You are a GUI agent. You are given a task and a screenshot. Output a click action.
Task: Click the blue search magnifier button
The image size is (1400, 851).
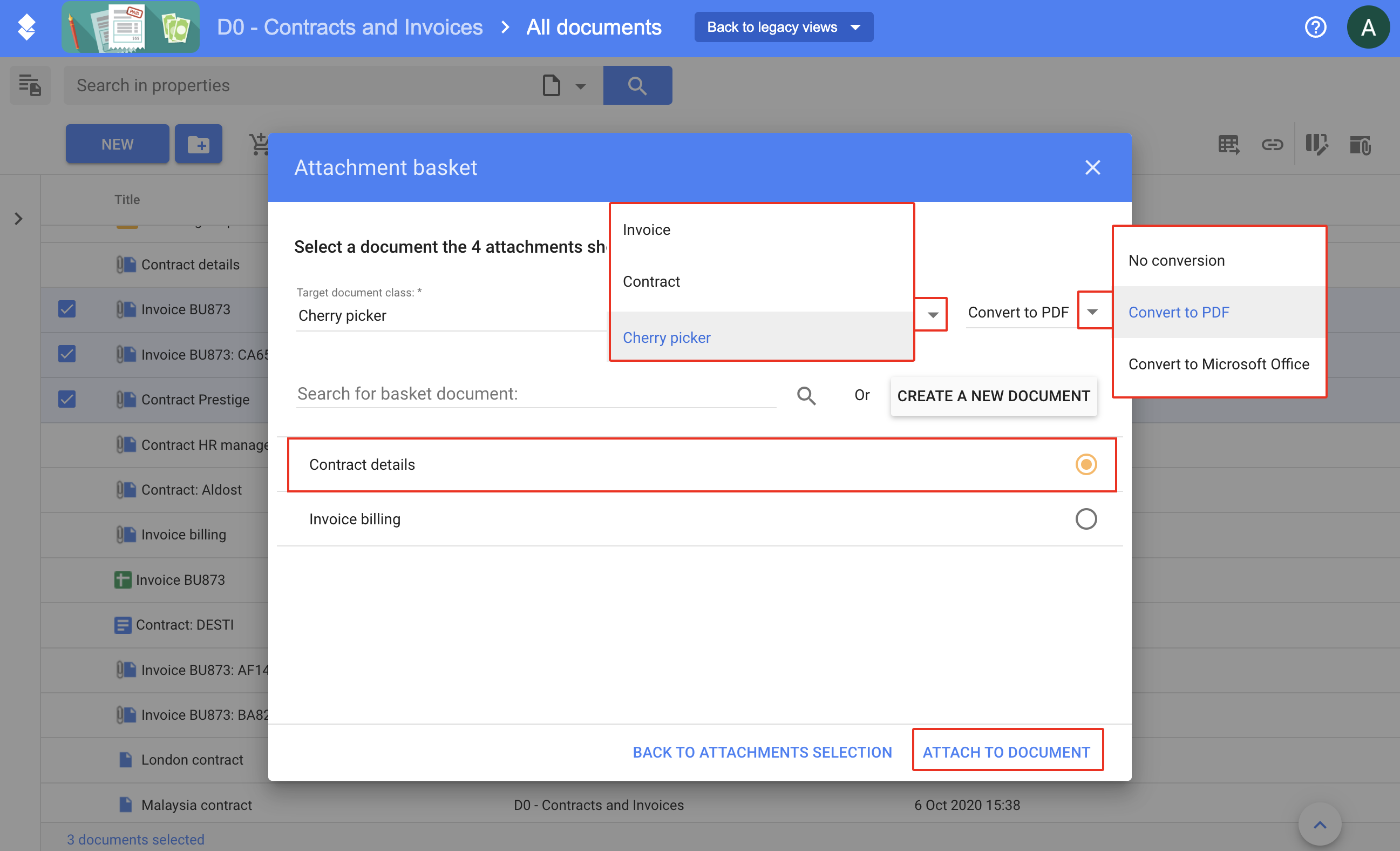(637, 85)
